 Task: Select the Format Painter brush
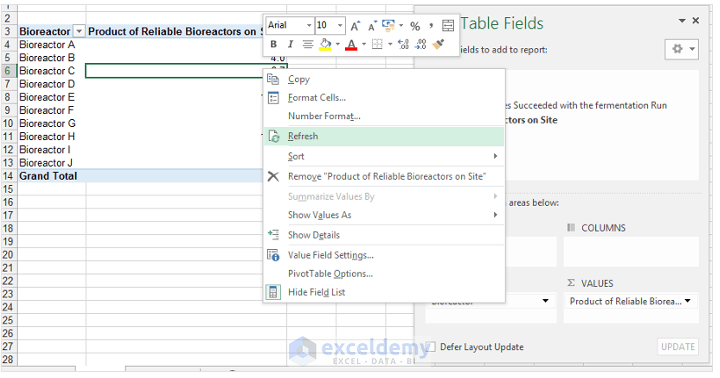[438, 44]
